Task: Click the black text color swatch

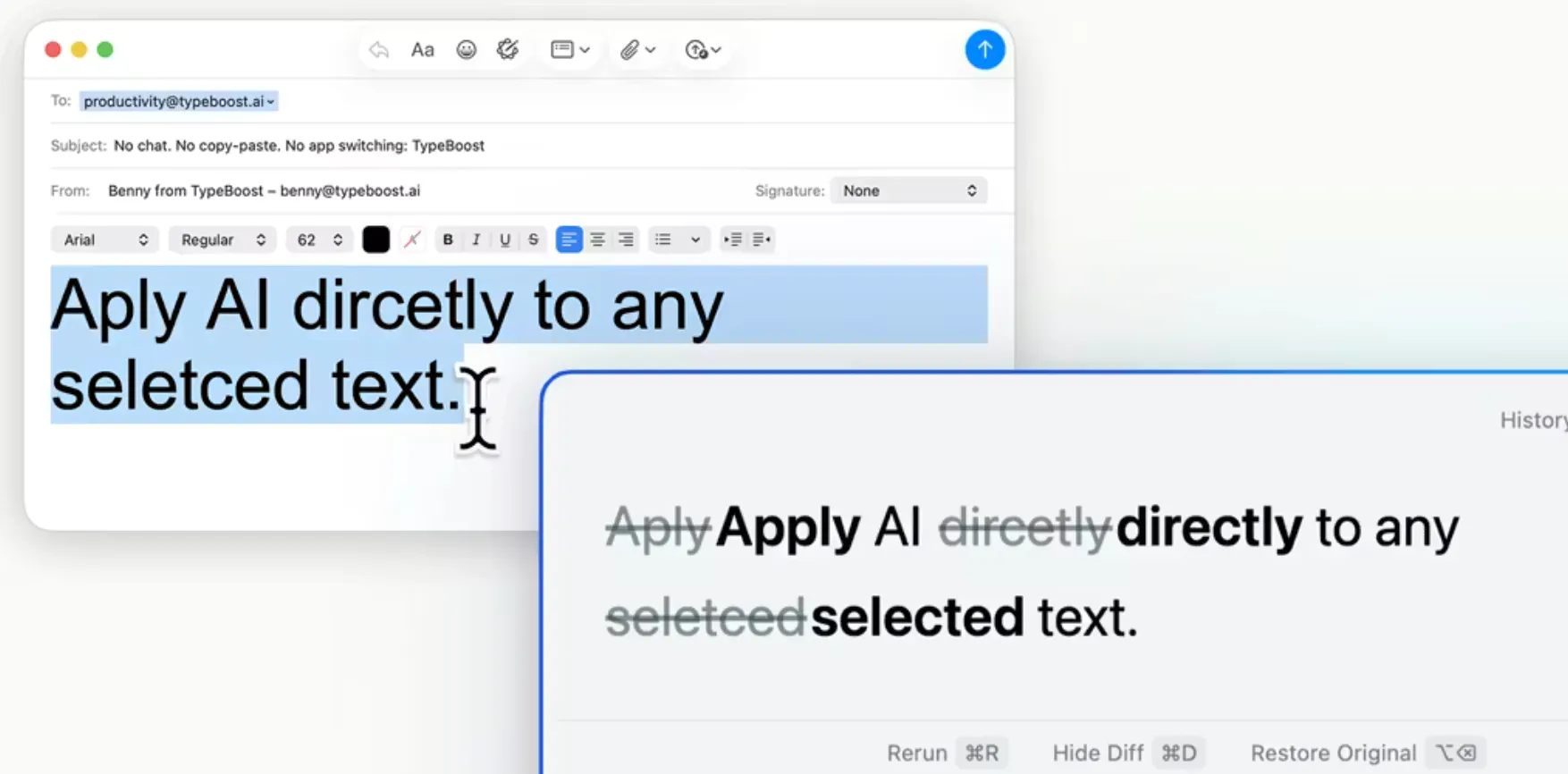Action: pyautogui.click(x=376, y=240)
